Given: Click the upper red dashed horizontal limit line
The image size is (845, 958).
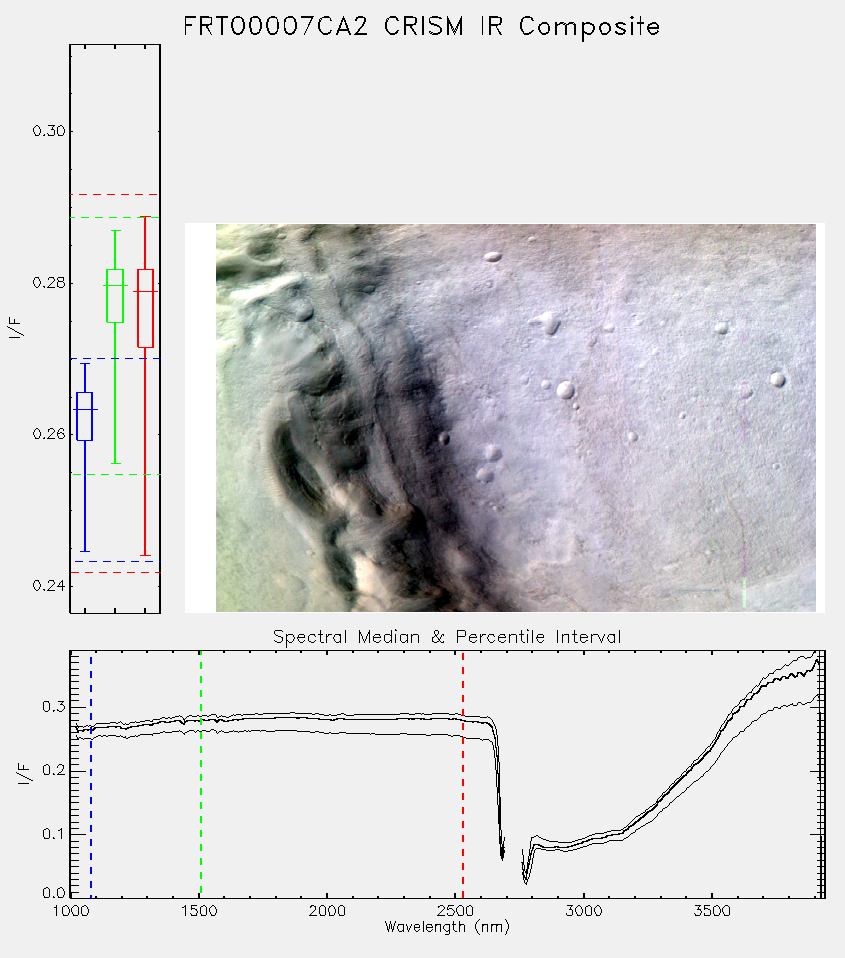Looking at the screenshot, I should tap(115, 194).
